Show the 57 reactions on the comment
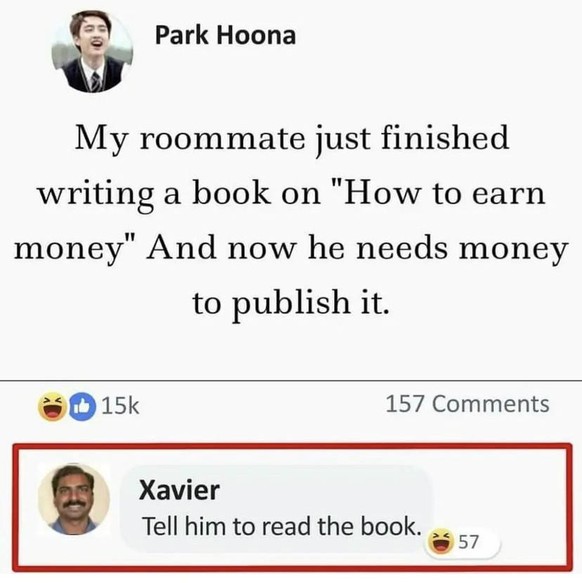582x583 pixels. click(468, 542)
